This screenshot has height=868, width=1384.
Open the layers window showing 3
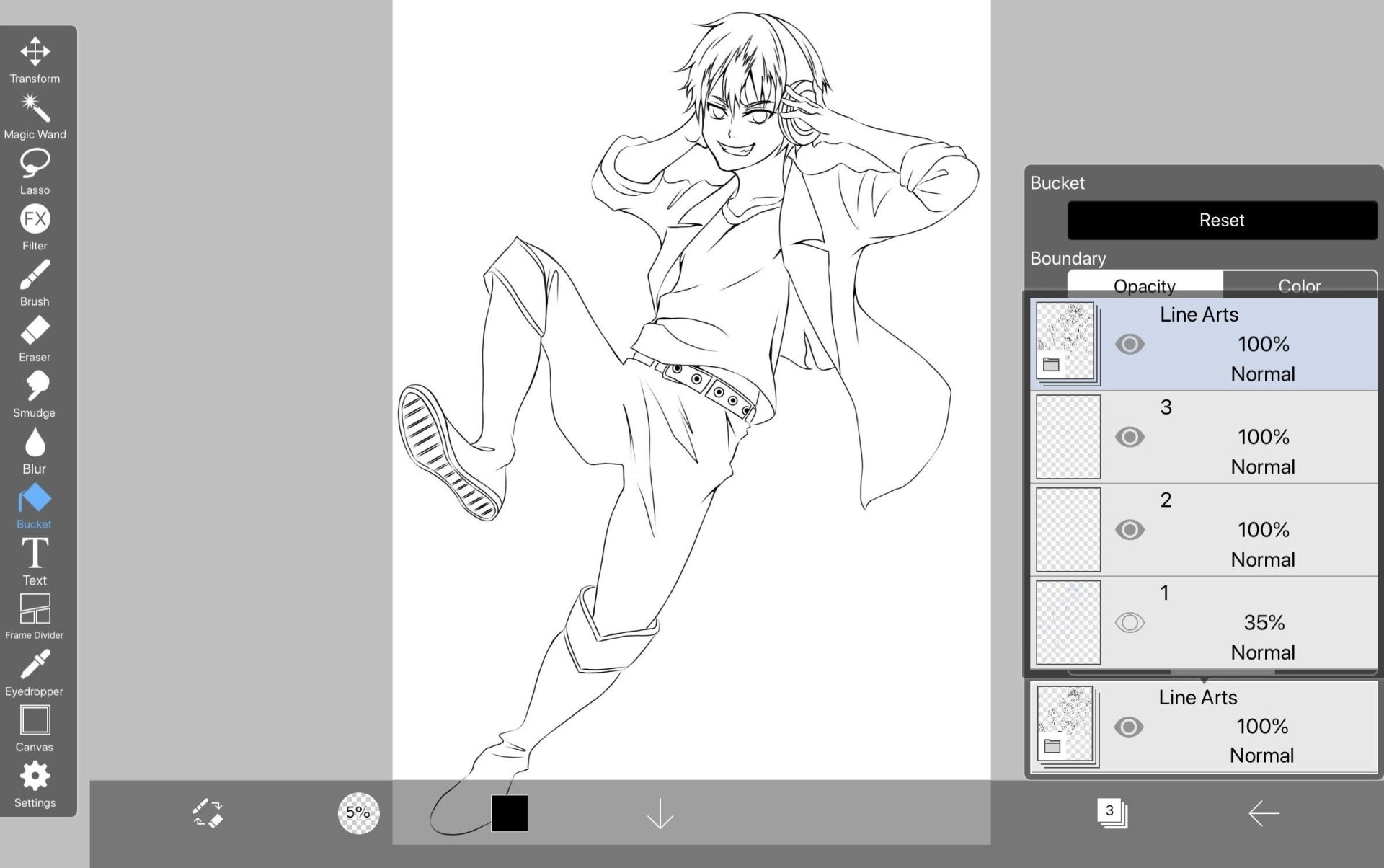point(1112,812)
